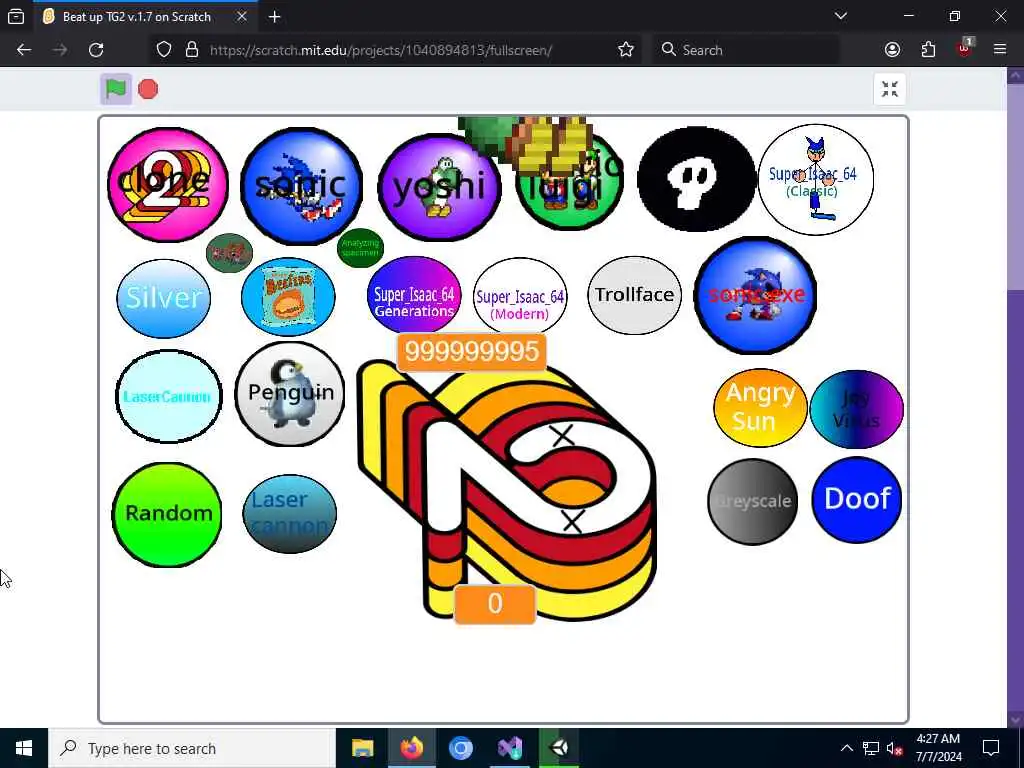The height and width of the screenshot is (768, 1024).
Task: Show site info via padlock icon
Action: click(x=192, y=50)
